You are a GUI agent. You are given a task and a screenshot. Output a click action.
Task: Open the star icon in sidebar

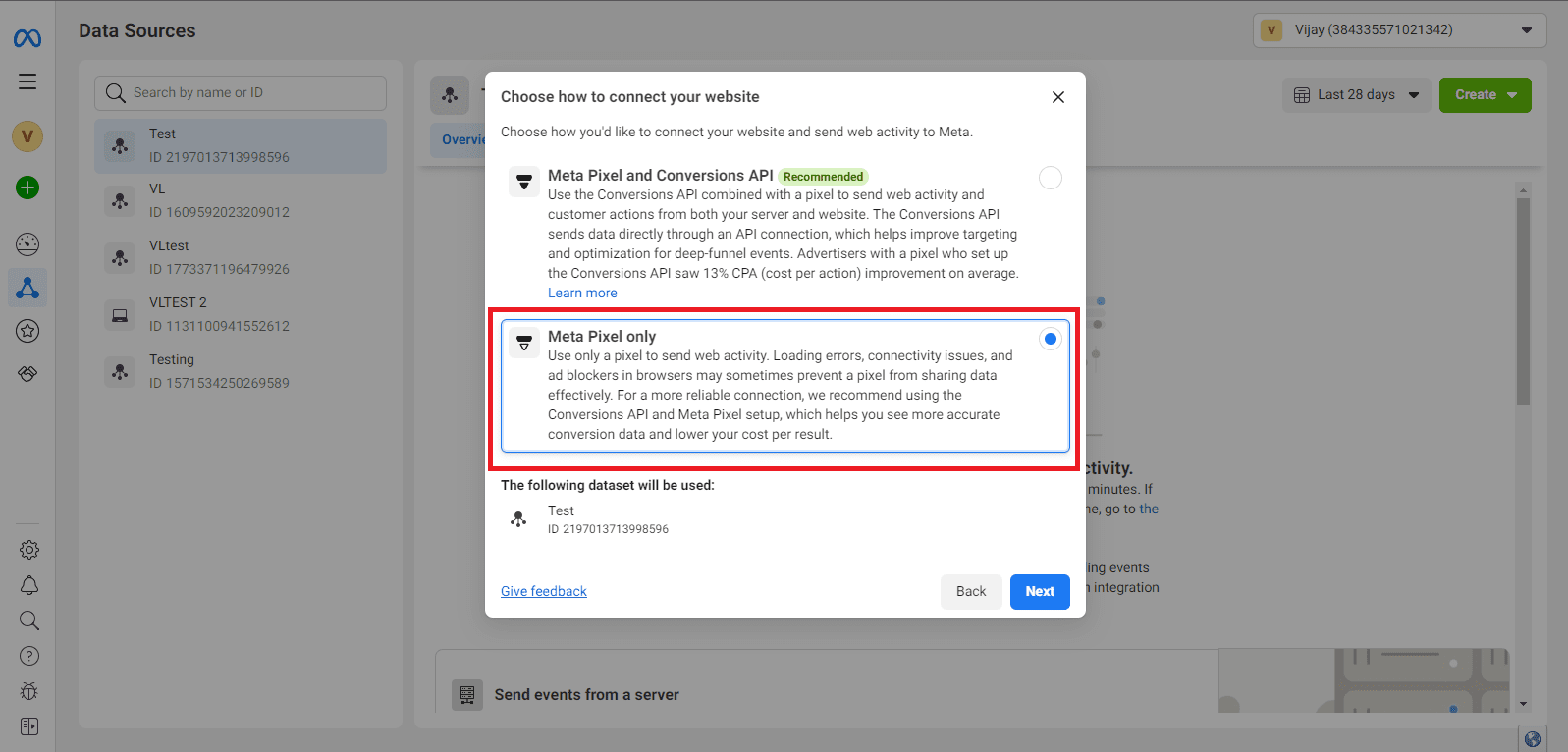[x=27, y=331]
